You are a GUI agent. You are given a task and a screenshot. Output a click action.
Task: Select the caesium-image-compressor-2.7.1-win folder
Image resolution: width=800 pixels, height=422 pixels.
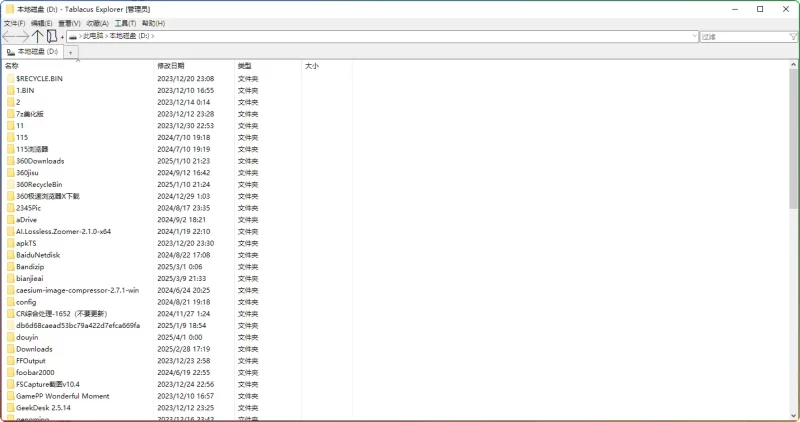point(78,290)
